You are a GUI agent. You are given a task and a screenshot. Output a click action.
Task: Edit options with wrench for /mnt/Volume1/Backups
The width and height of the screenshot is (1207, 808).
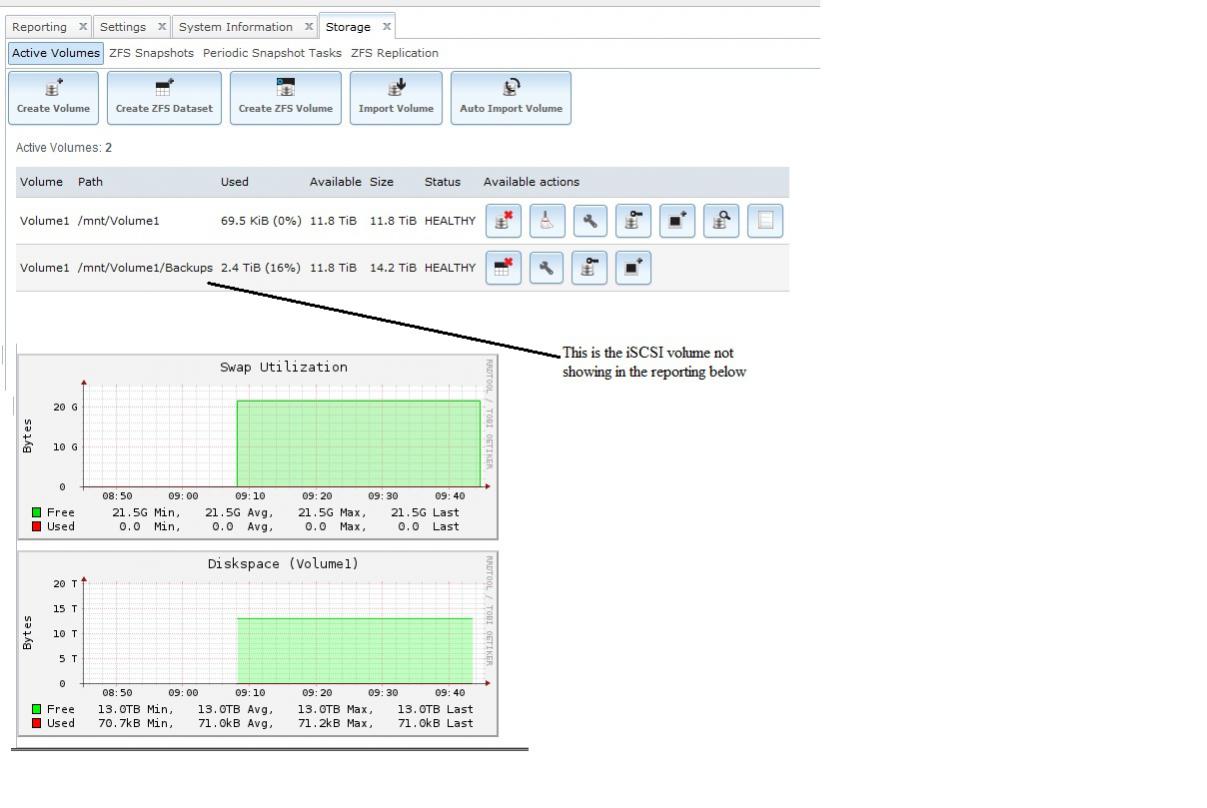(546, 267)
